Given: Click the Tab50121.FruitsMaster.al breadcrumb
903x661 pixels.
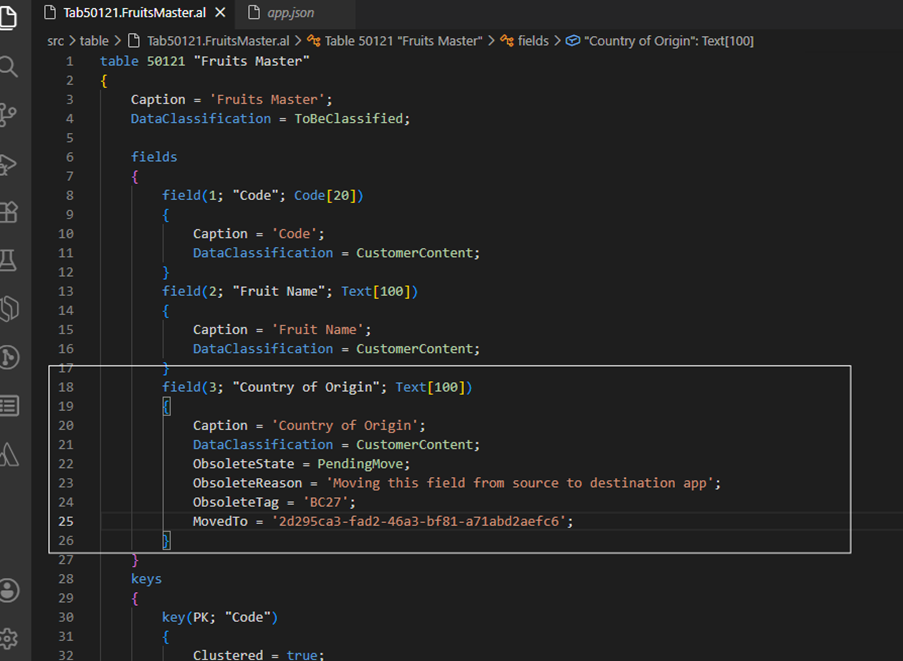Looking at the screenshot, I should pyautogui.click(x=218, y=41).
